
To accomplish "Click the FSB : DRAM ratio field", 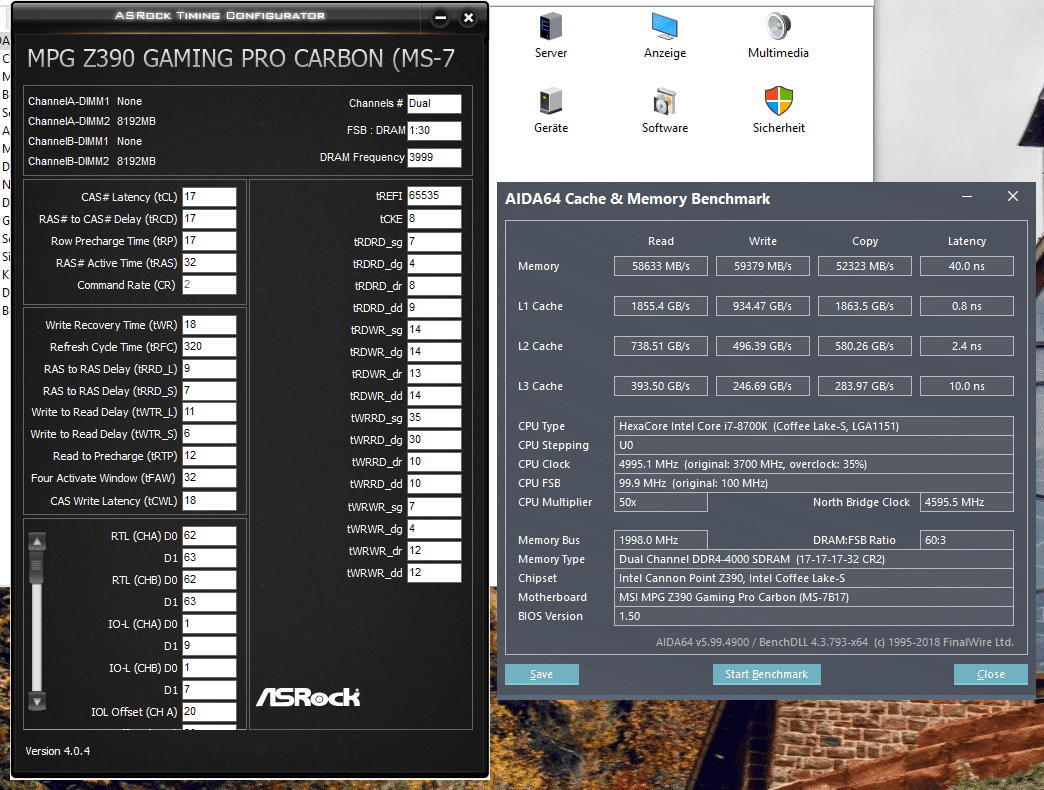I will tap(434, 130).
